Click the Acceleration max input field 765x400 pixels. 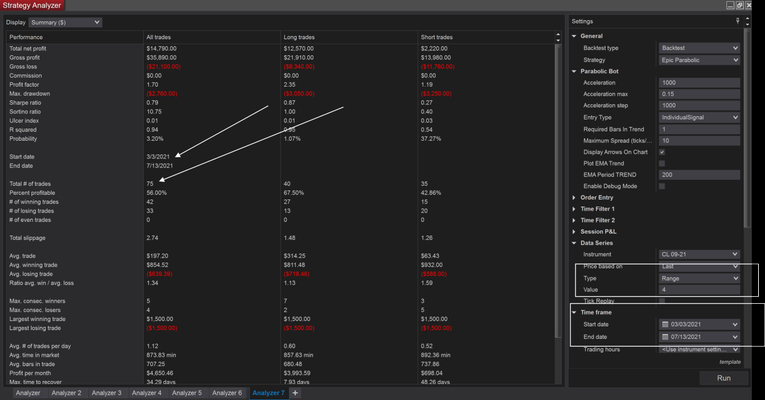[x=699, y=94]
